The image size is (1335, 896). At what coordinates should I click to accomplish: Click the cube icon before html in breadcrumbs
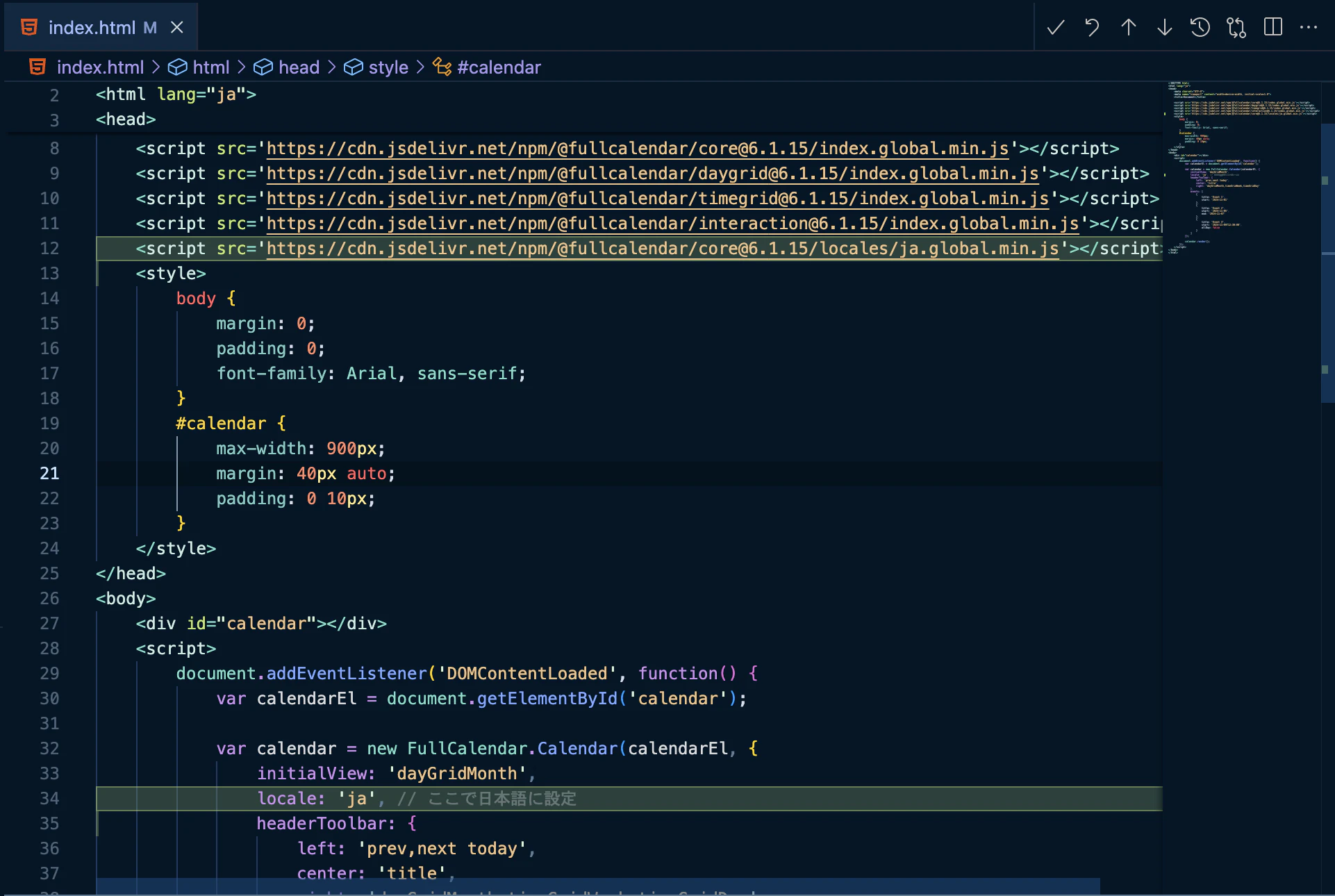(x=178, y=67)
